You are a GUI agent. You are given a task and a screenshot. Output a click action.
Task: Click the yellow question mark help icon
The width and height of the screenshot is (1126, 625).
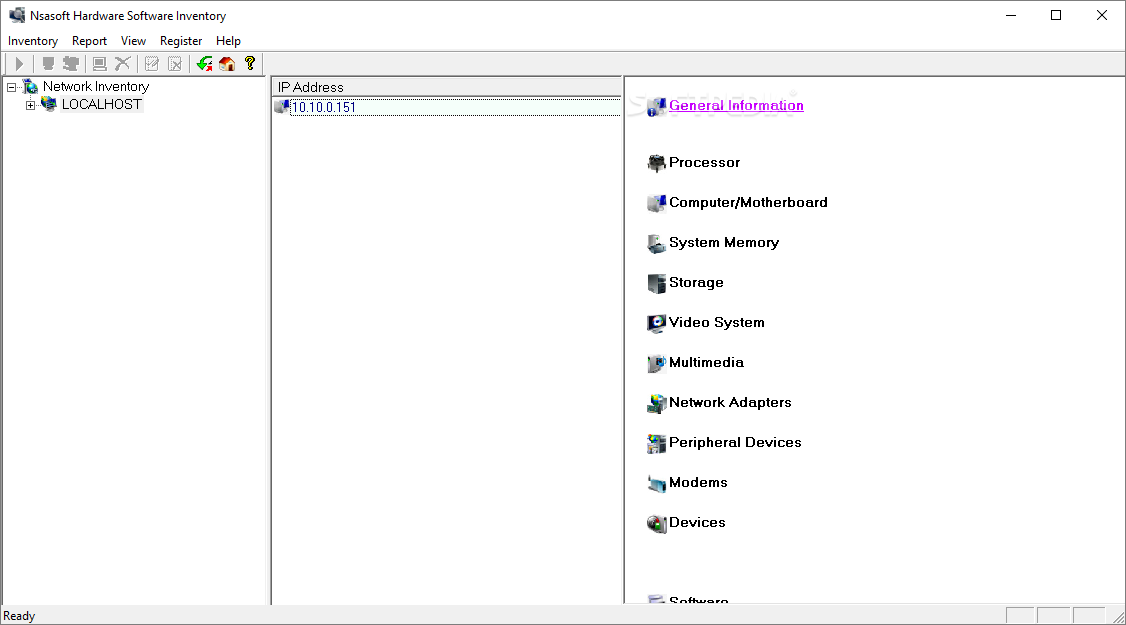250,64
